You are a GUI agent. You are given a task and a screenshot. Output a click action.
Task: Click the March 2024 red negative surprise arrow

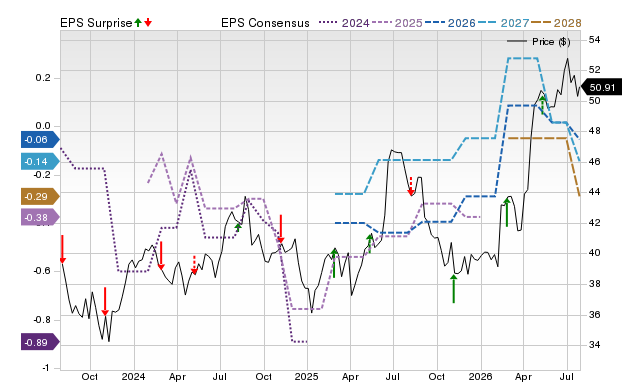tap(161, 255)
